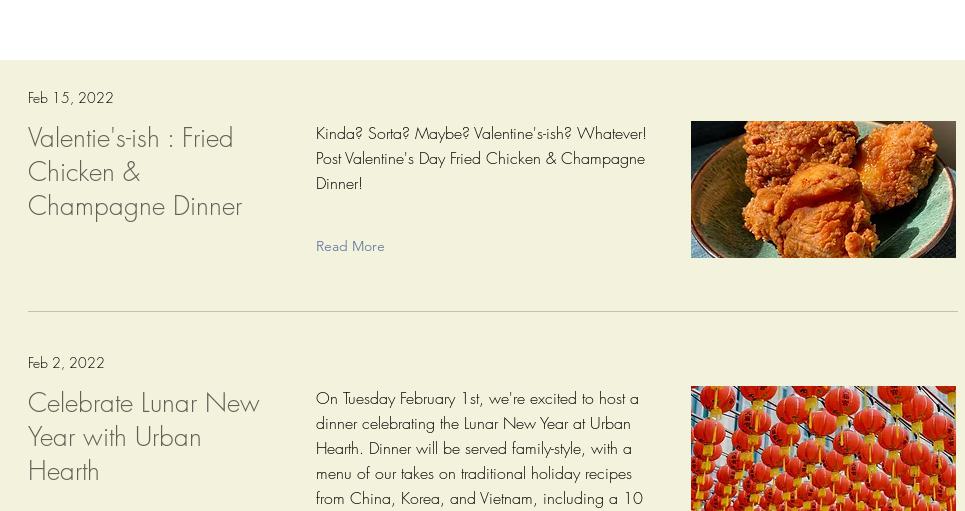The width and height of the screenshot is (965, 511).
Task: Click the Feb 15, 2022 date
Action: point(71,98)
